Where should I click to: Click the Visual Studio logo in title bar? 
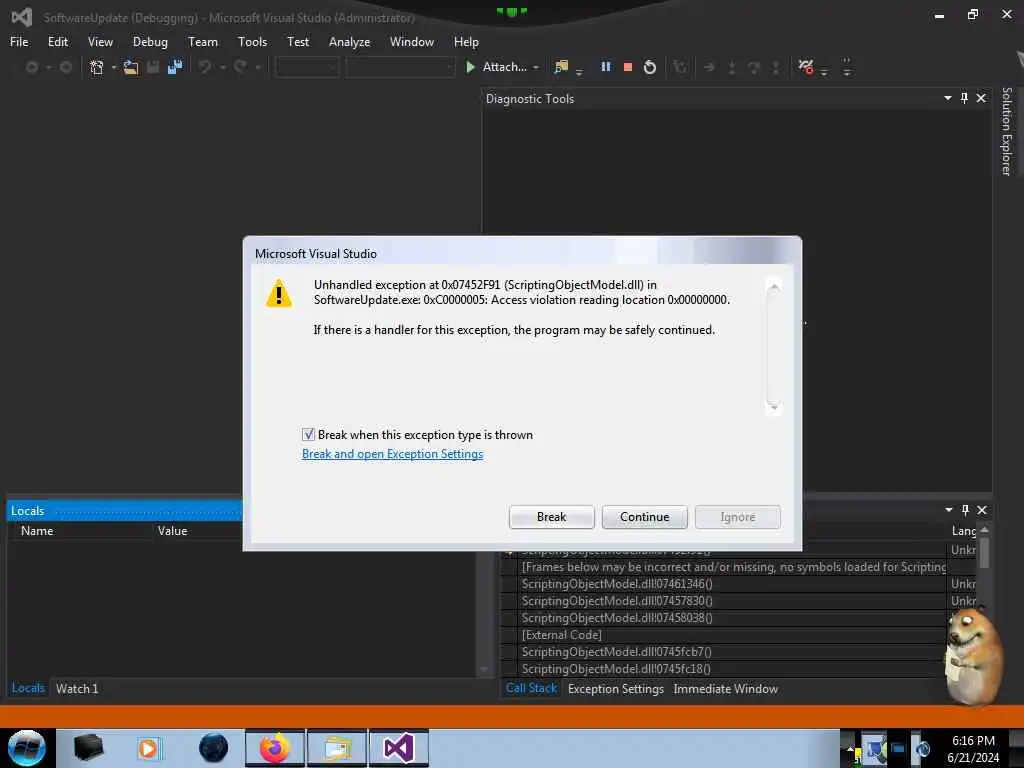[22, 17]
